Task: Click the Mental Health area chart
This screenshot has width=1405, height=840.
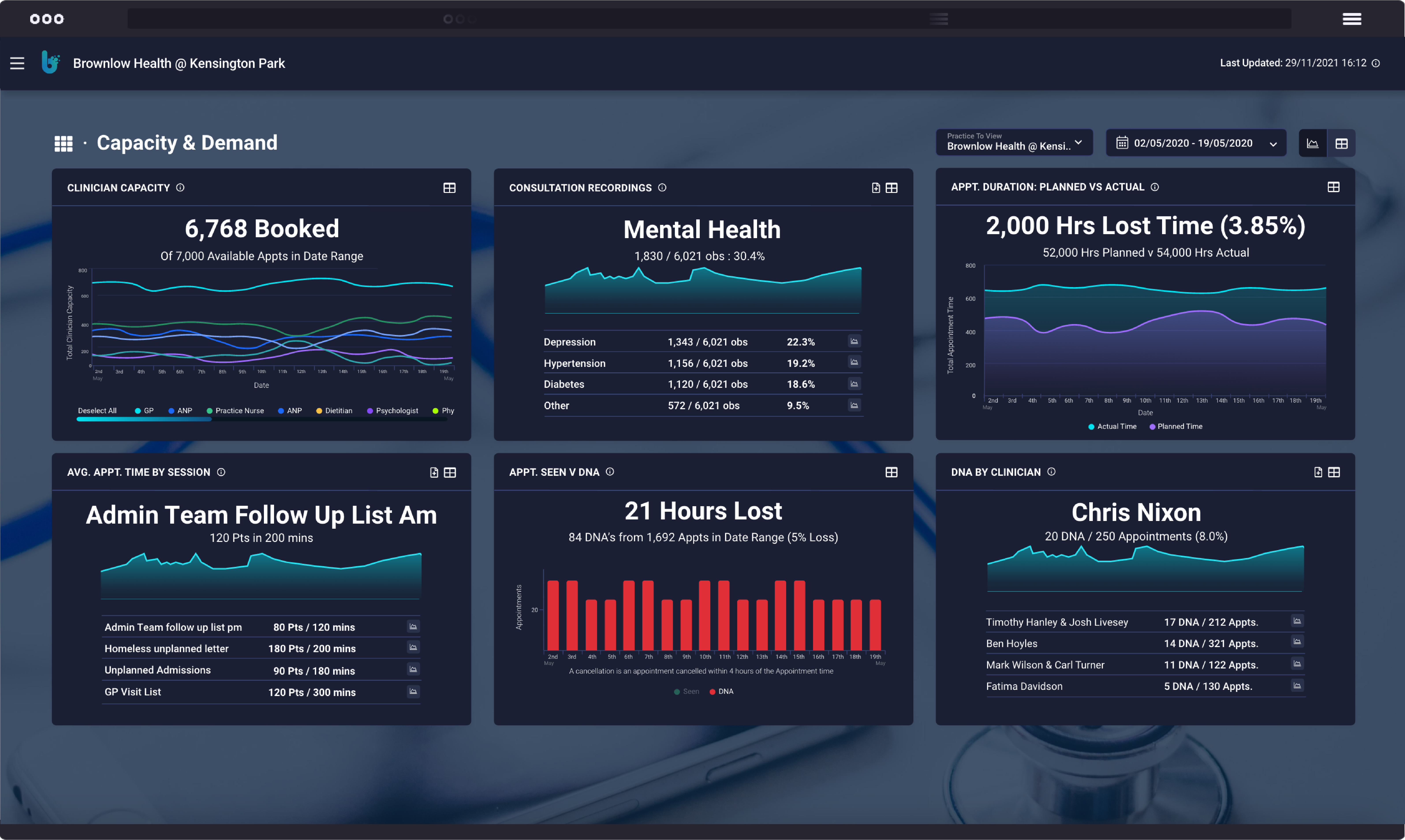Action: point(703,290)
